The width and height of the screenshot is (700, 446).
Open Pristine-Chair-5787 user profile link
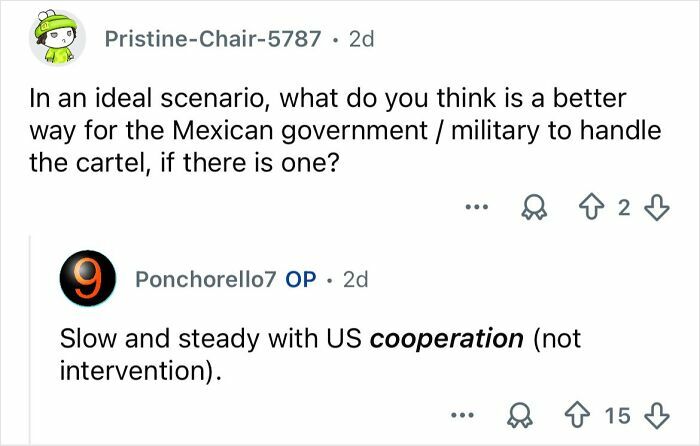click(x=213, y=39)
